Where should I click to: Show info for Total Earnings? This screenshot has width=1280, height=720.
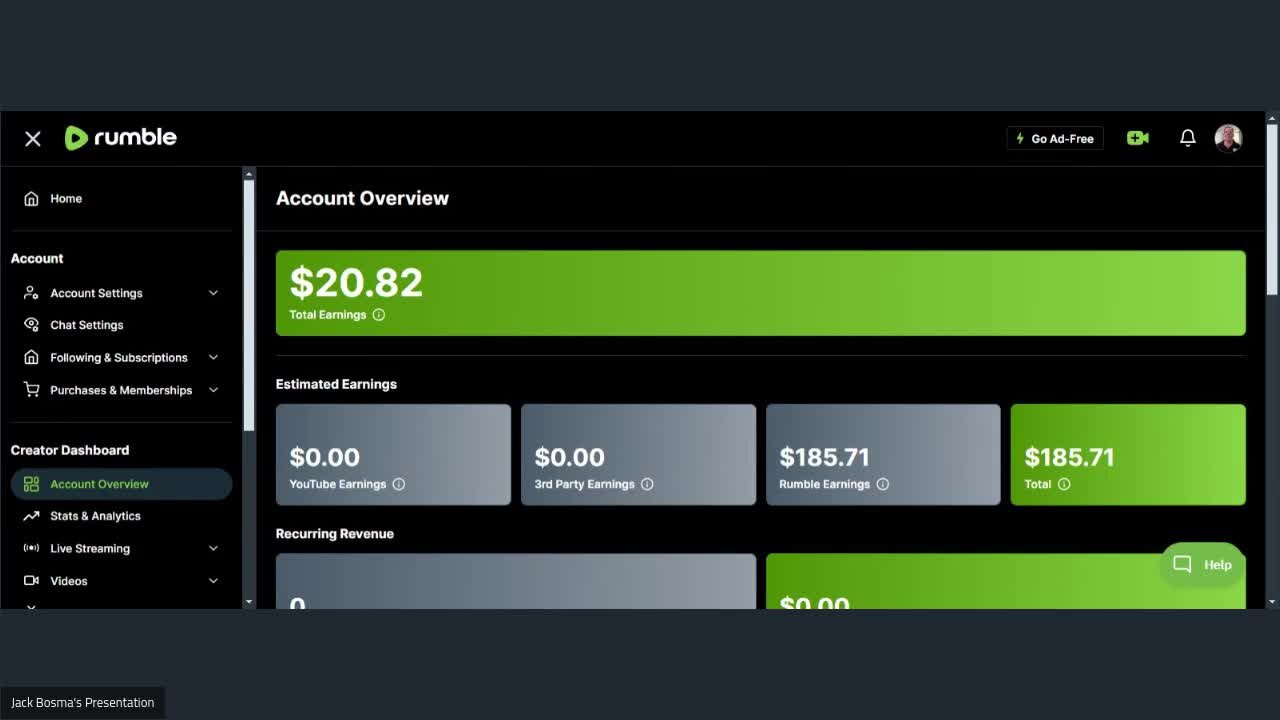[379, 315]
